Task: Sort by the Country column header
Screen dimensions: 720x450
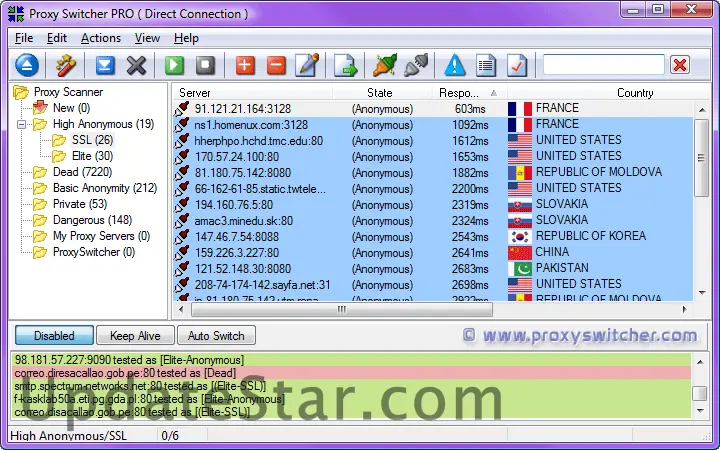Action: [x=608, y=93]
